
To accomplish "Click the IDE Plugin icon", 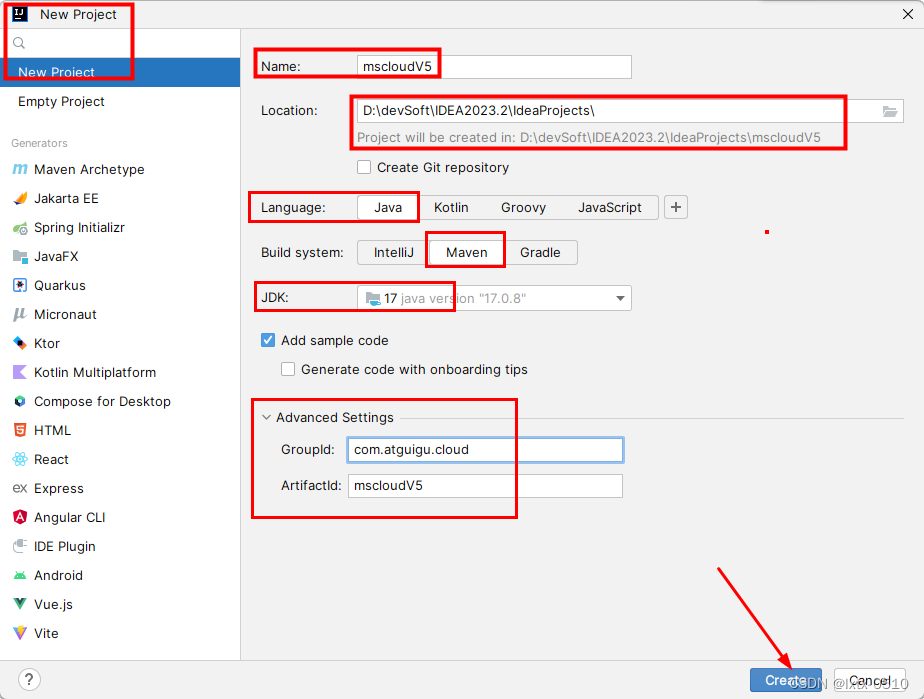I will 20,546.
